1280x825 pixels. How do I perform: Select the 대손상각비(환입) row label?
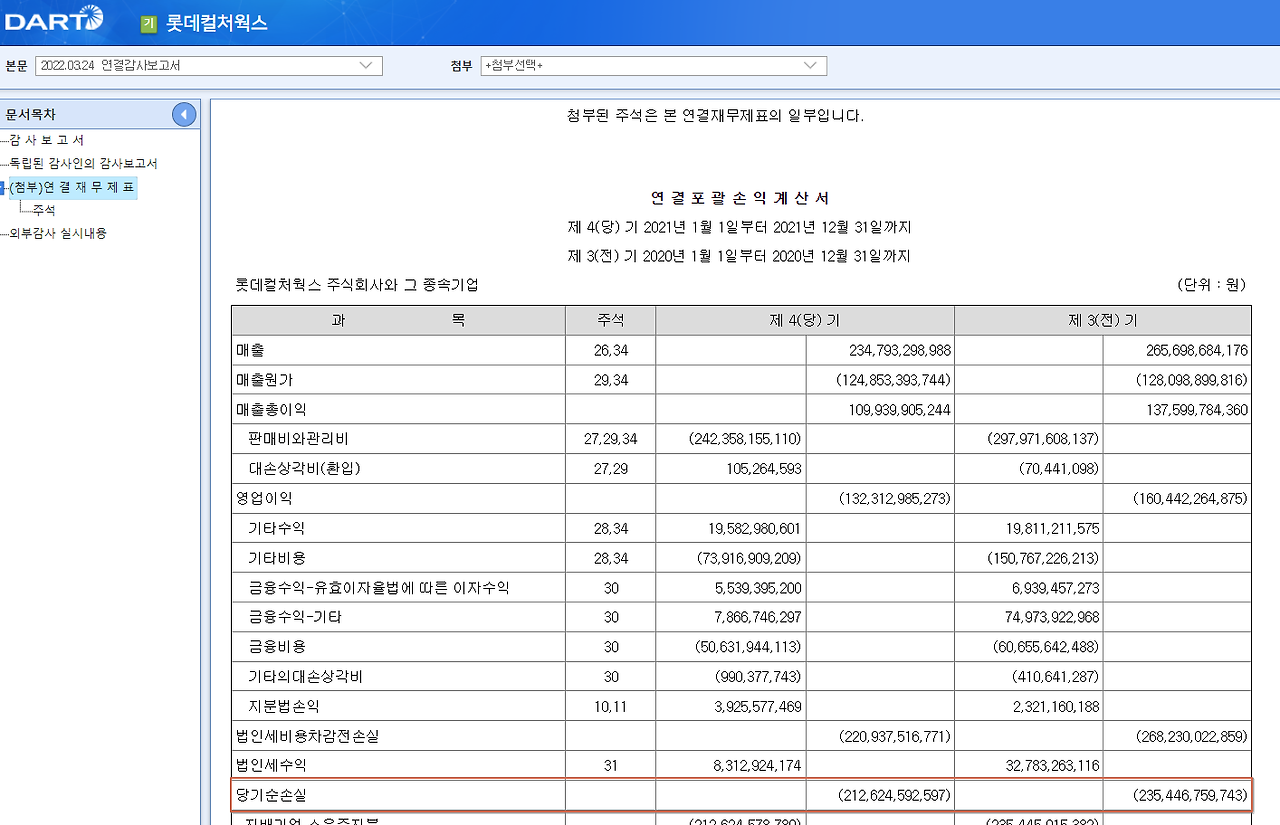coord(305,468)
